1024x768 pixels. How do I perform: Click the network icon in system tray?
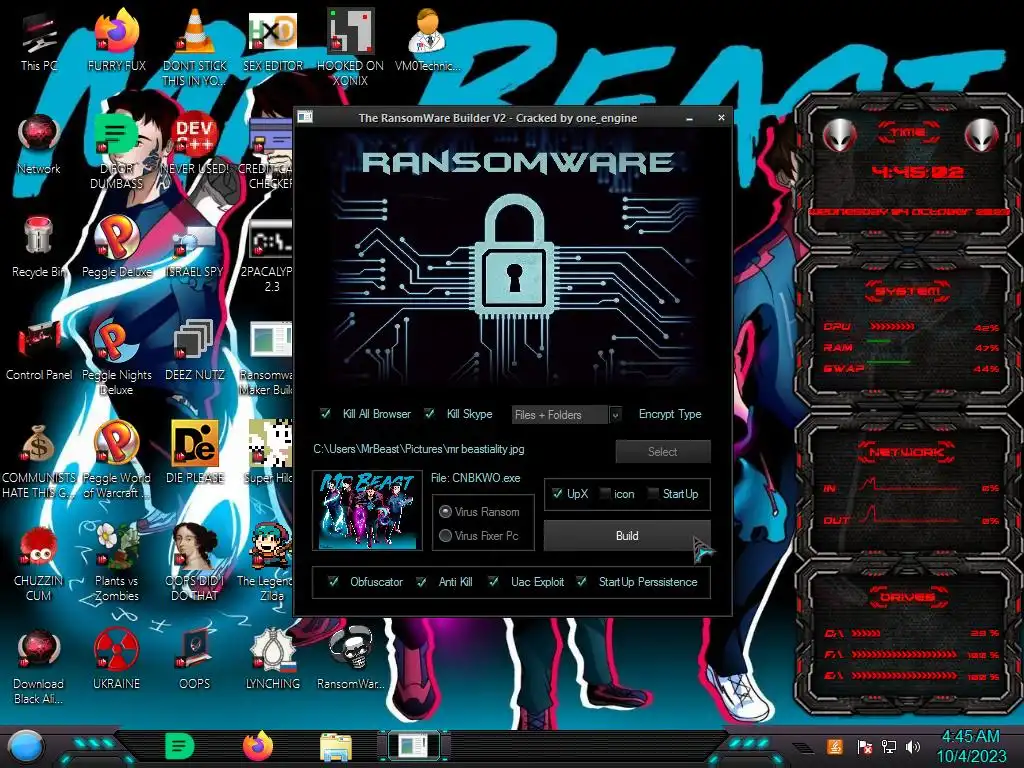coord(889,746)
